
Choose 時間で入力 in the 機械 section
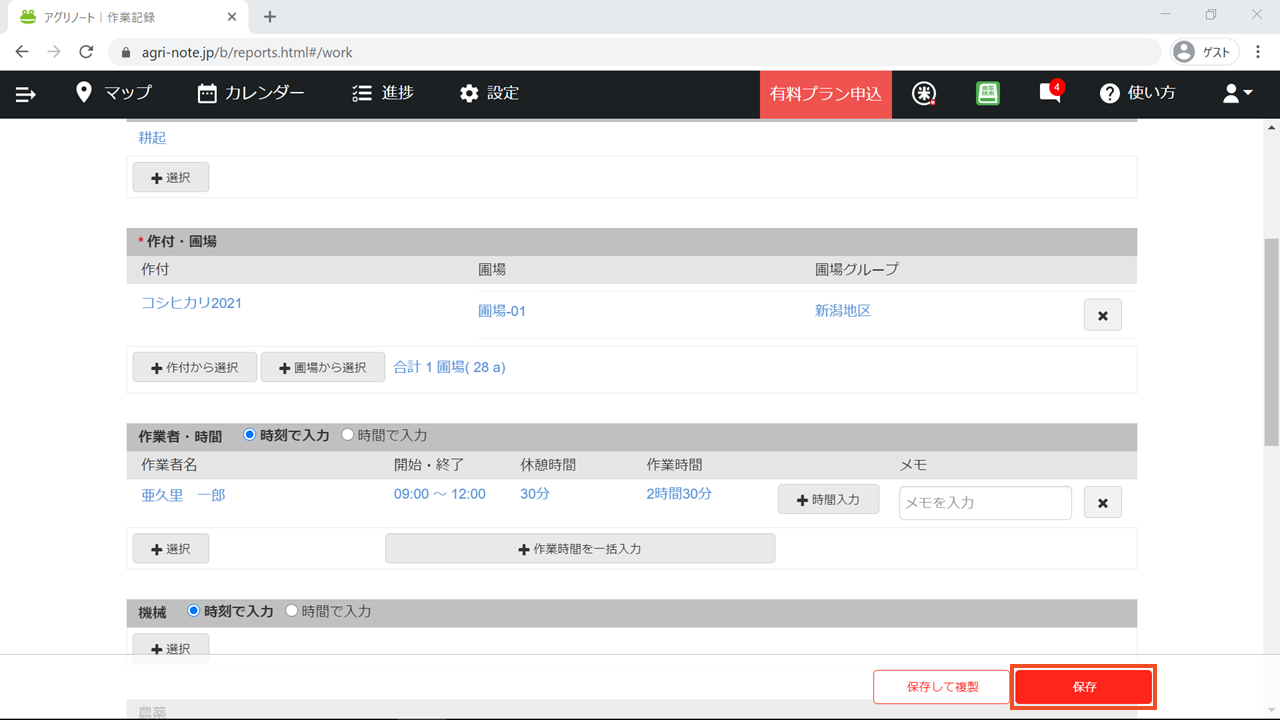tap(292, 610)
